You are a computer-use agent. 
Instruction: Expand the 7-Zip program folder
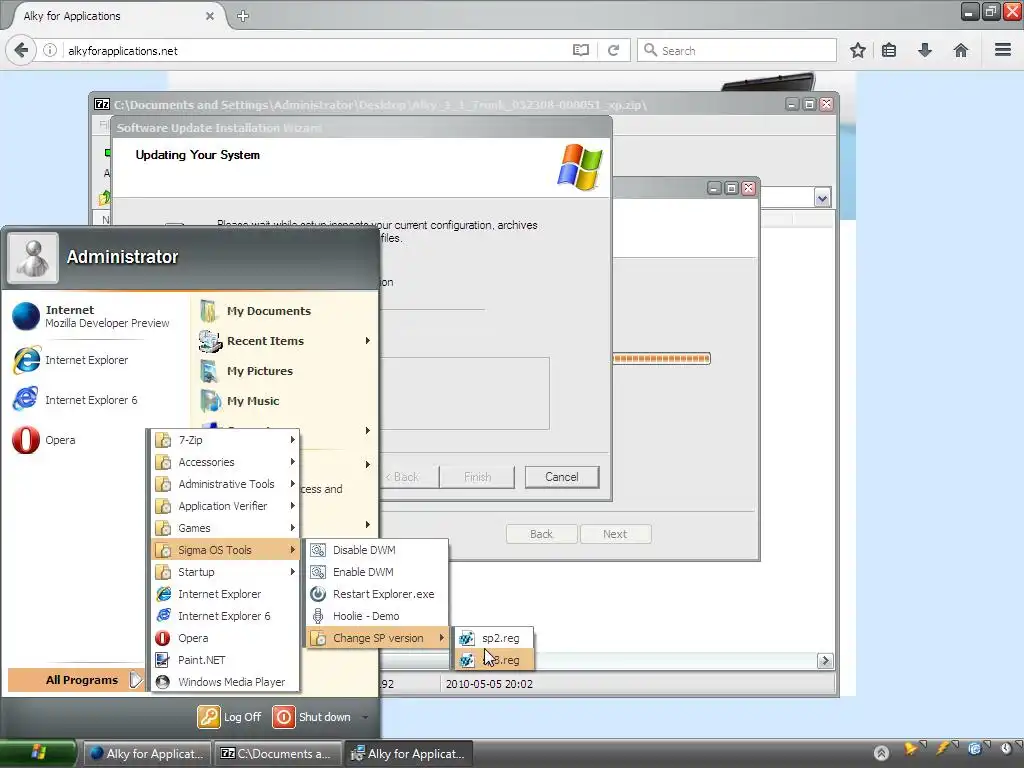tap(225, 440)
